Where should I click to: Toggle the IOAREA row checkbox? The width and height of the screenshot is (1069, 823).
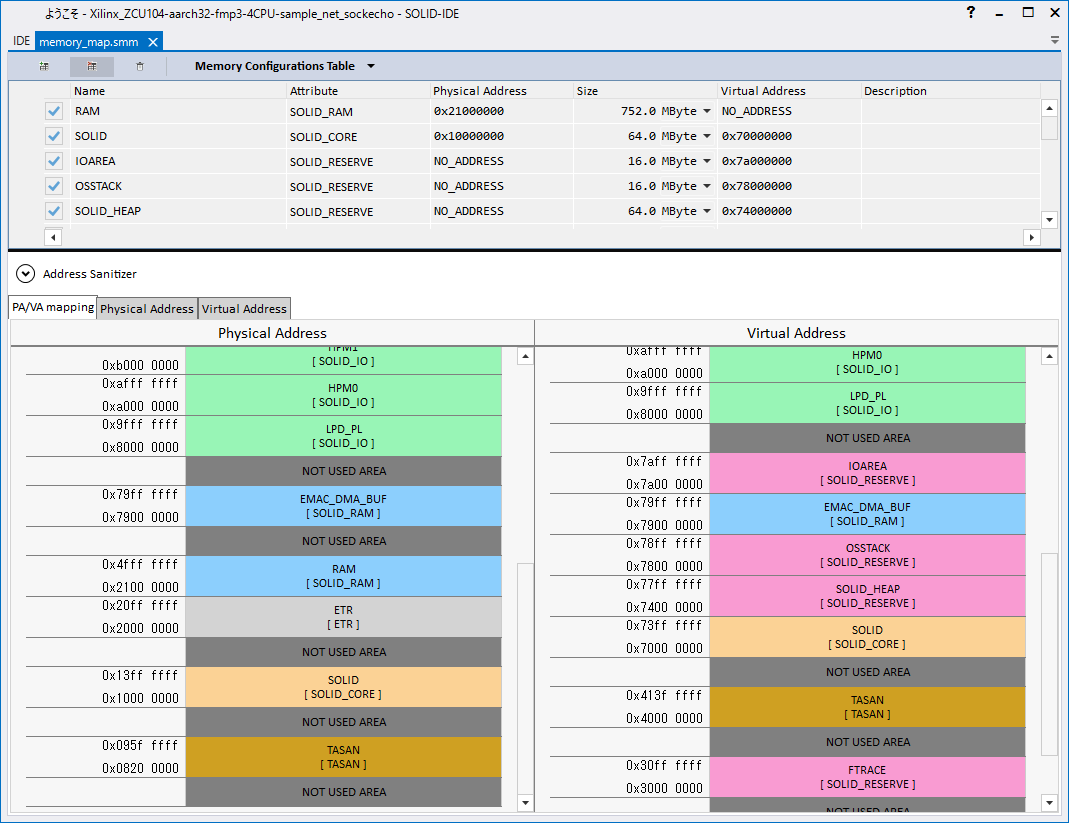coord(54,161)
